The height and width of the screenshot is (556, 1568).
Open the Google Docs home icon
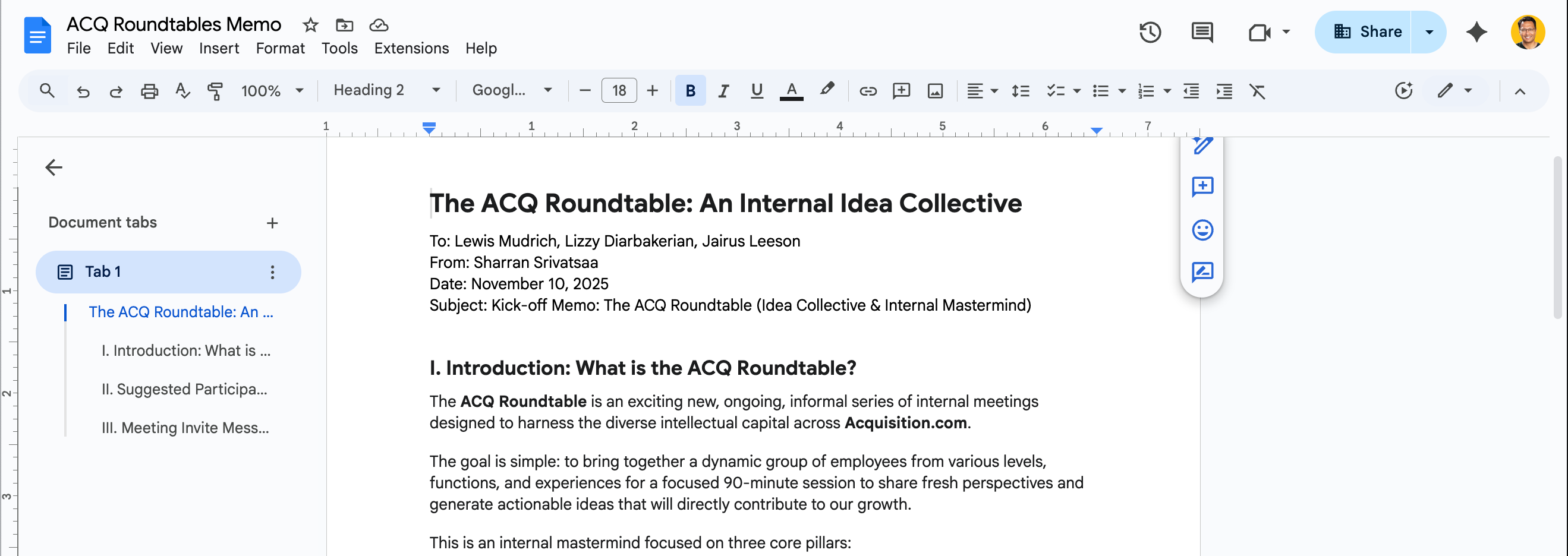coord(37,35)
